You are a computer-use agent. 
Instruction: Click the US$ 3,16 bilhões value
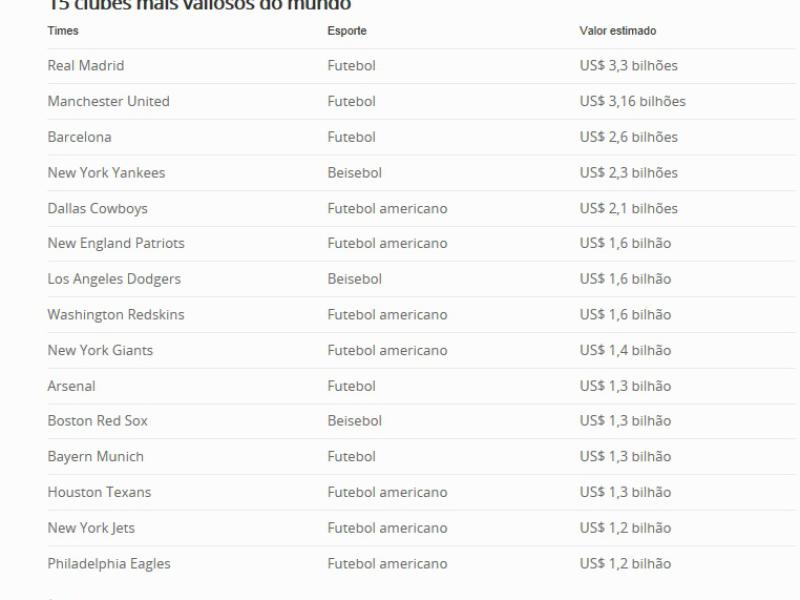point(632,101)
